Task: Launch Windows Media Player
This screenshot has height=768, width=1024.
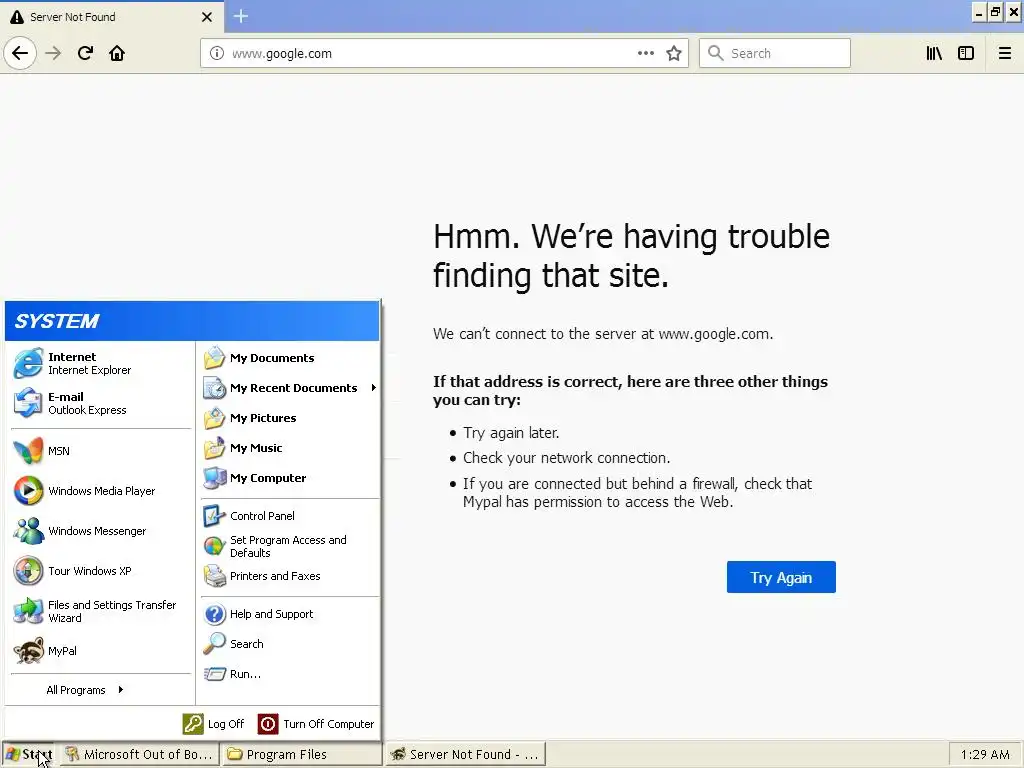Action: pyautogui.click(x=101, y=490)
